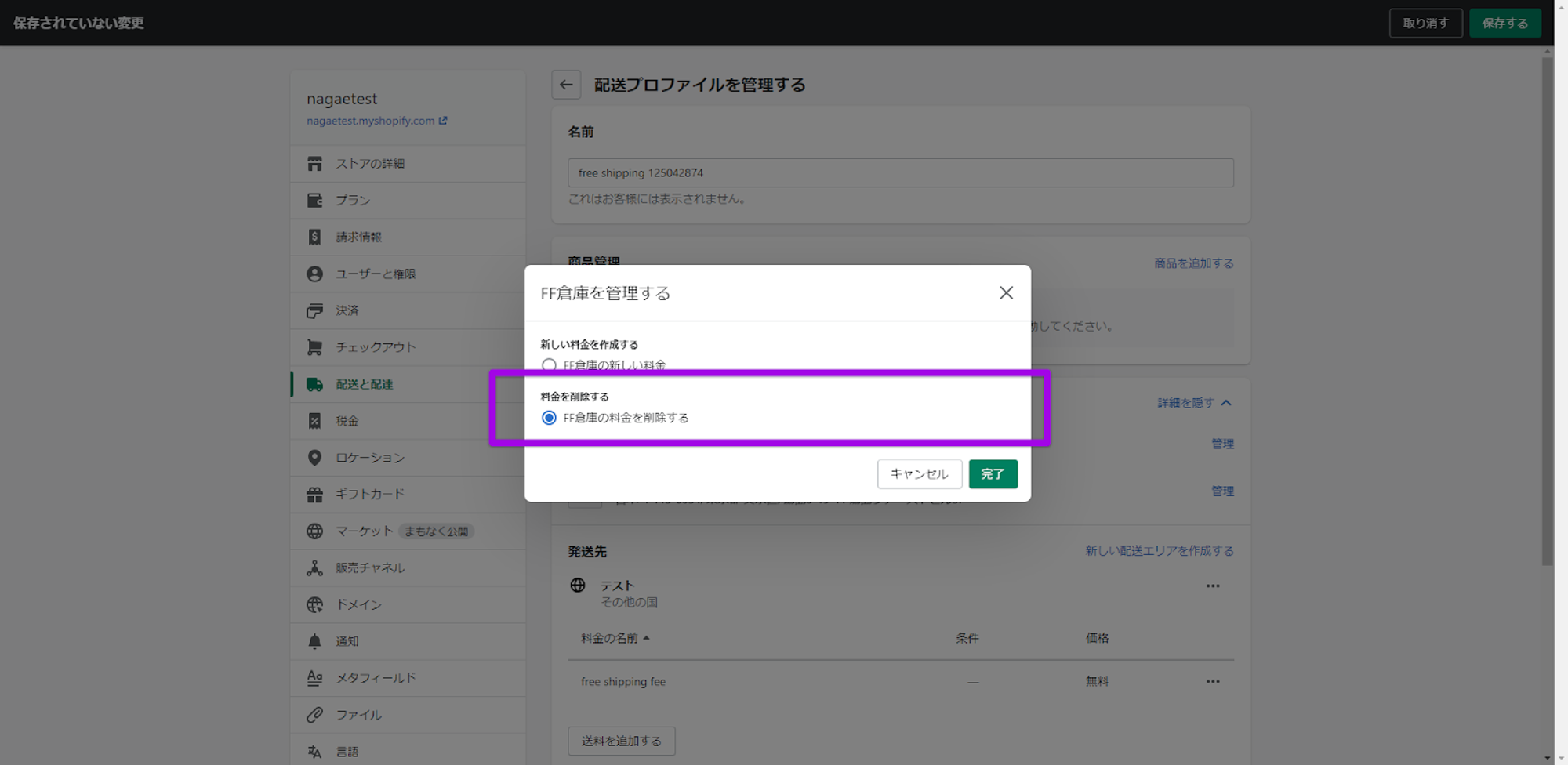Collapse details via 詳細を隠す
Image resolution: width=1568 pixels, height=765 pixels.
[x=1195, y=403]
